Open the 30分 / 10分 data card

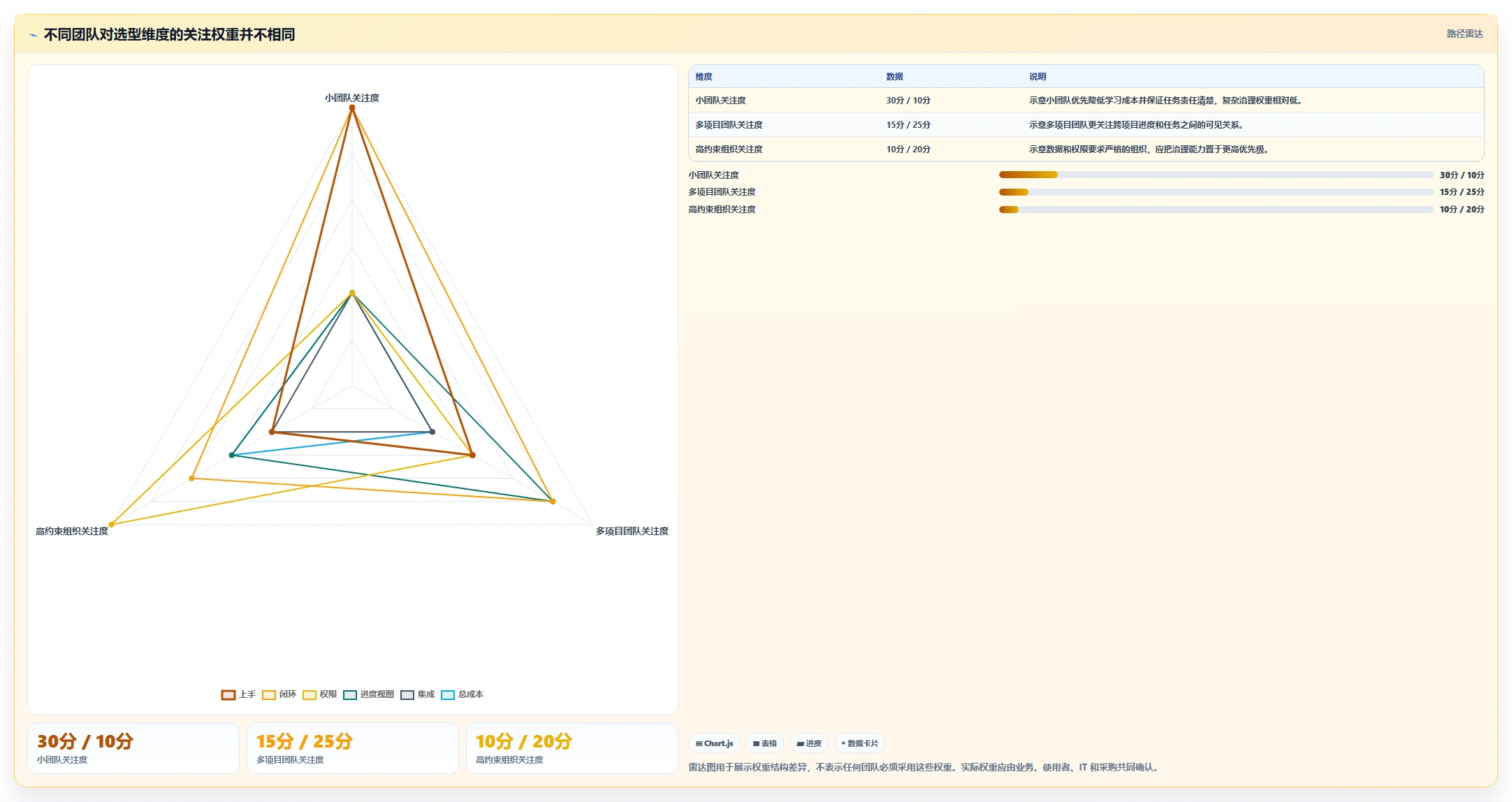coord(133,748)
